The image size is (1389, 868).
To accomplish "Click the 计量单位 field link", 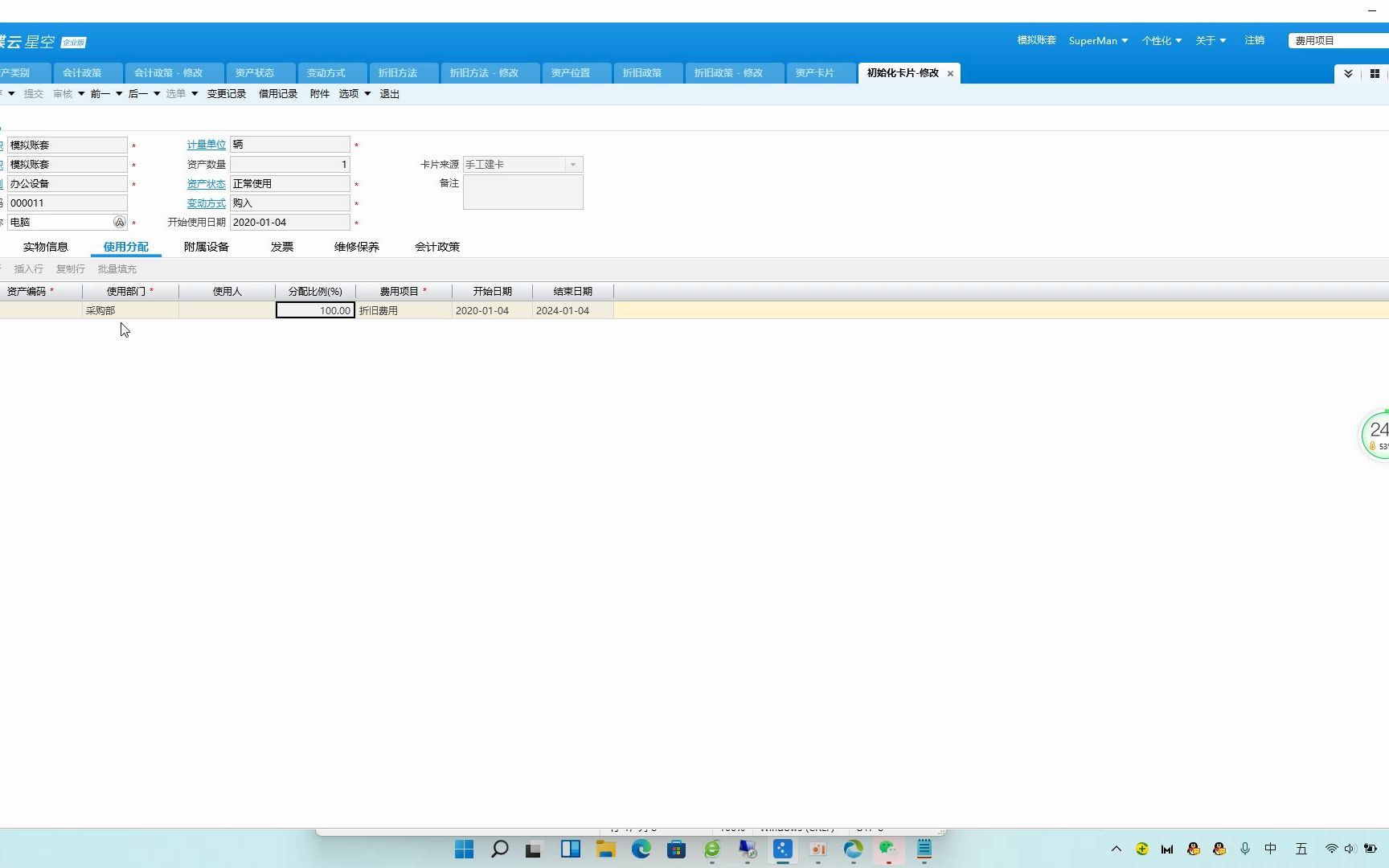I will pyautogui.click(x=207, y=145).
